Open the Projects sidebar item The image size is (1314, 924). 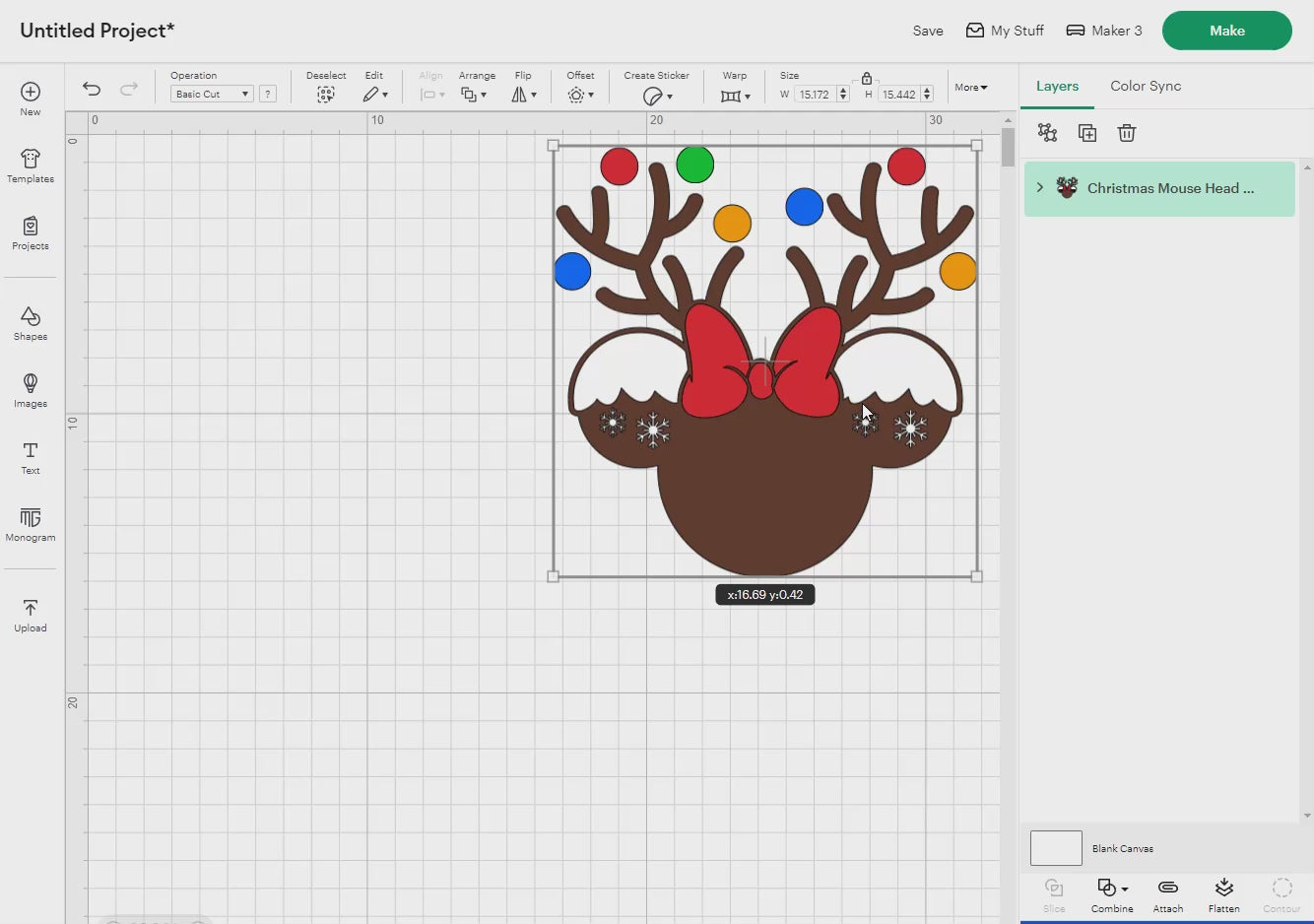click(x=31, y=233)
